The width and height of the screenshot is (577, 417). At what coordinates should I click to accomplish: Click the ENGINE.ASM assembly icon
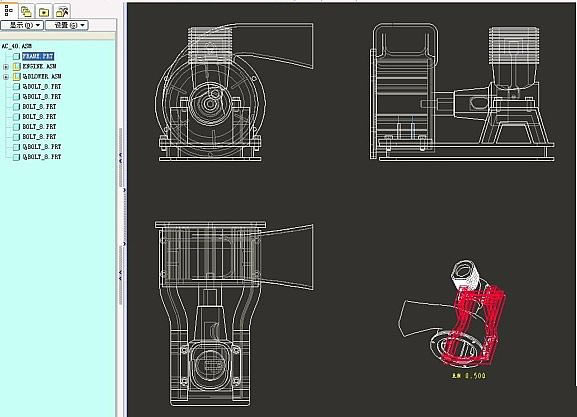point(17,66)
